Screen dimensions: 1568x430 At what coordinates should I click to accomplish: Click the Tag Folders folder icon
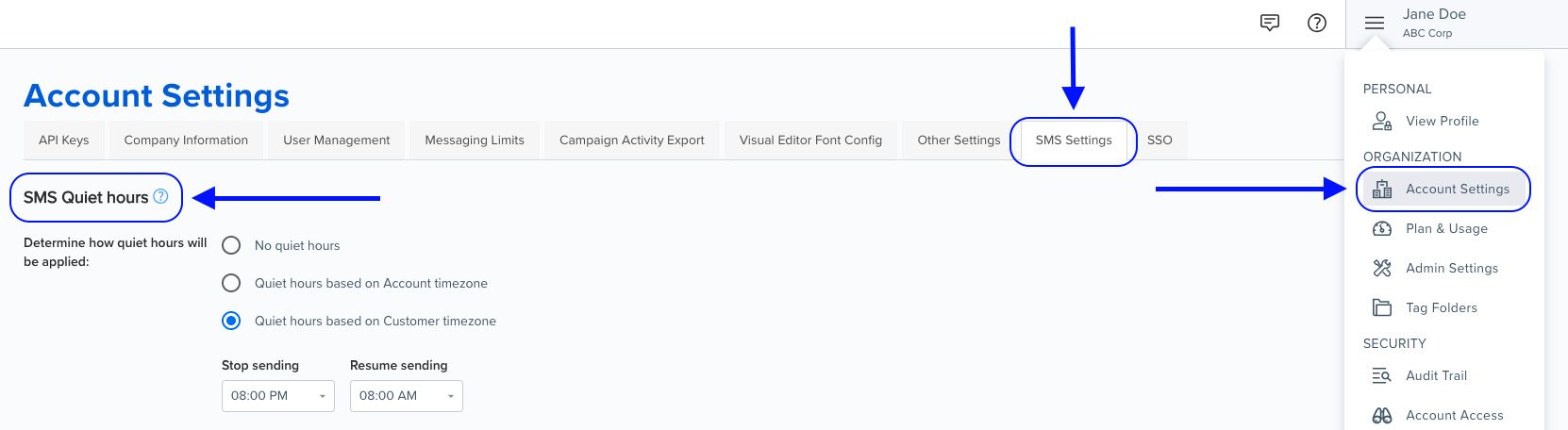coord(1382,307)
